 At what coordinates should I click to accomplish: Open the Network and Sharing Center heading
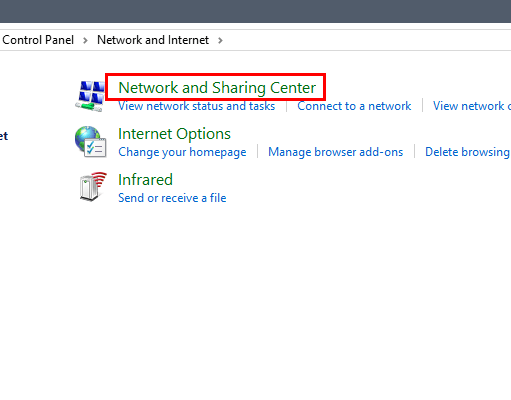pos(217,88)
